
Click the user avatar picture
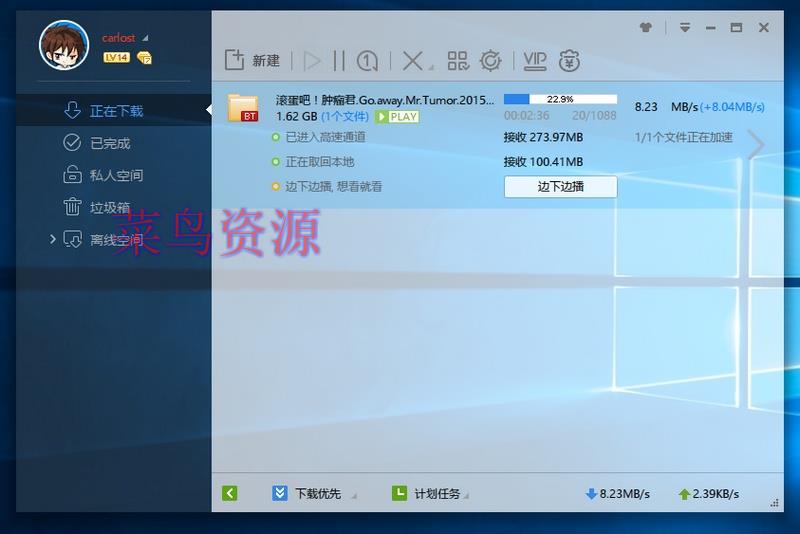[64, 45]
